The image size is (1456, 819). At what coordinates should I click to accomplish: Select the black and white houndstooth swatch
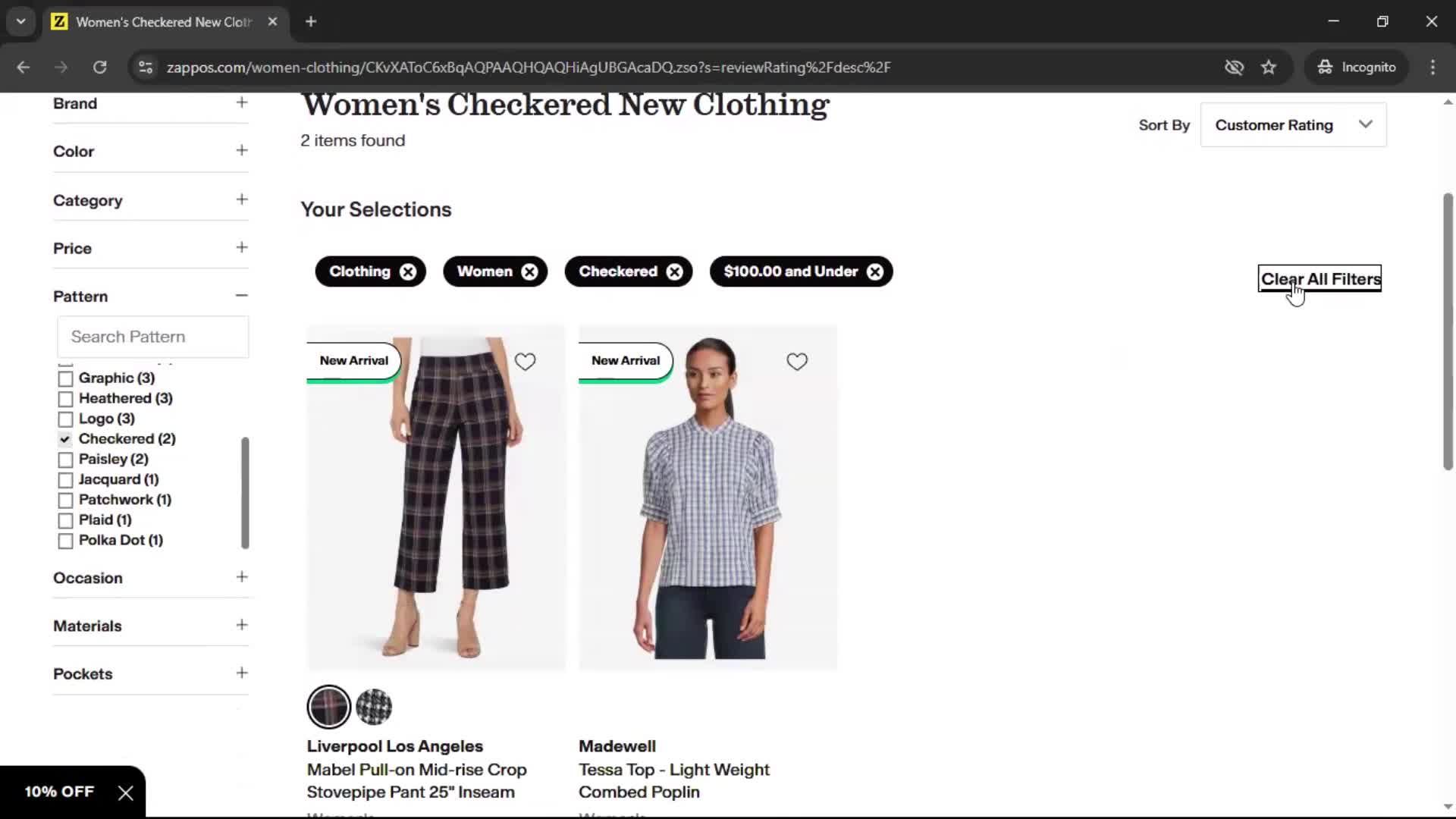(x=374, y=707)
